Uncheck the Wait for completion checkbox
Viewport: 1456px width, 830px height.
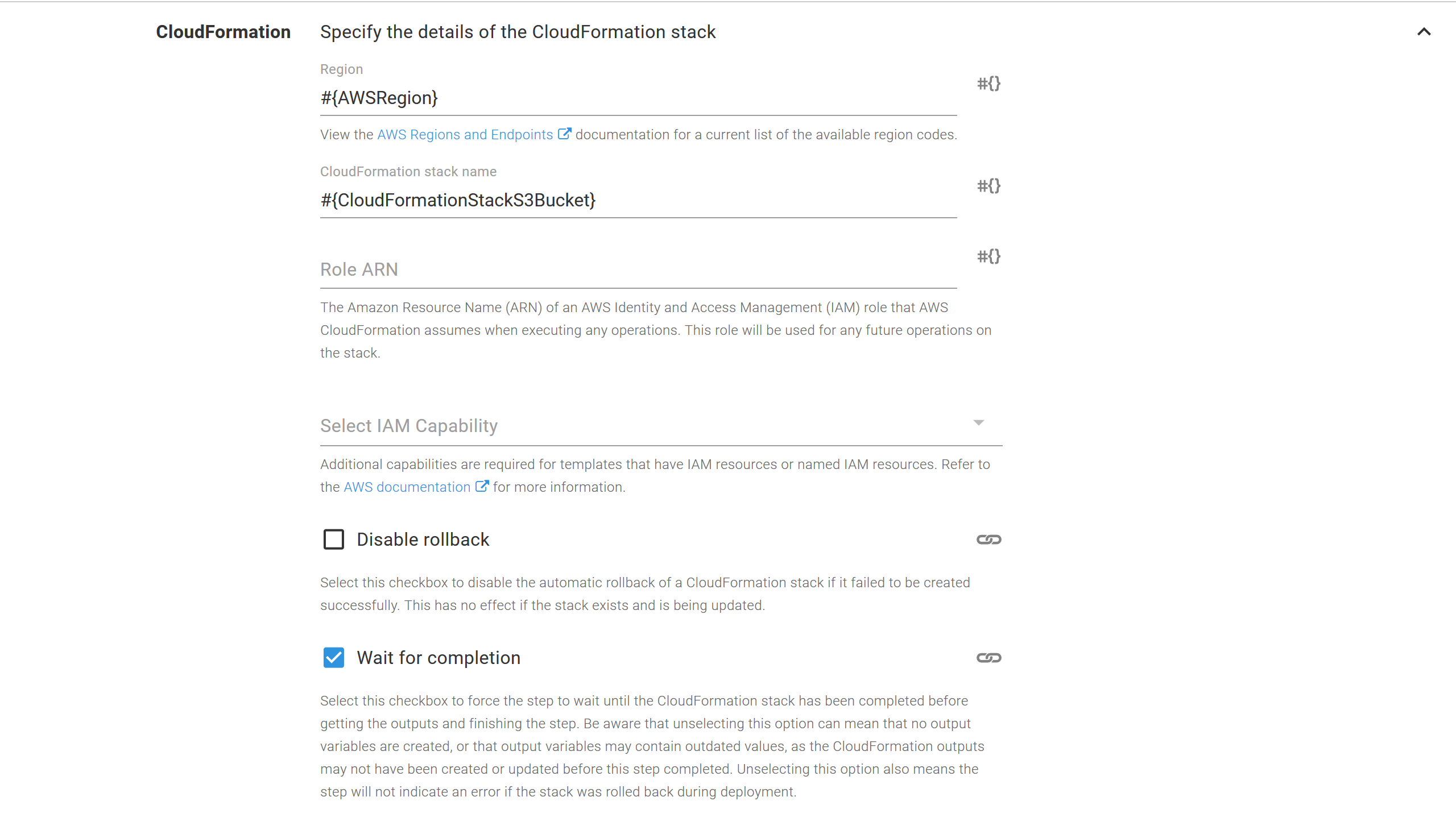(x=334, y=658)
